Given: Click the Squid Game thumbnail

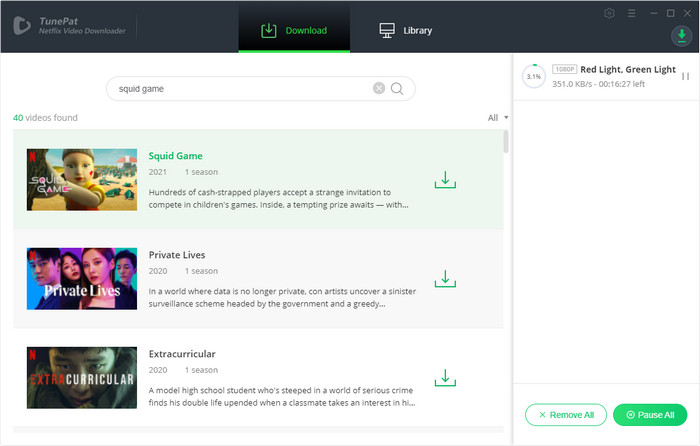Looking at the screenshot, I should pyautogui.click(x=82, y=179).
